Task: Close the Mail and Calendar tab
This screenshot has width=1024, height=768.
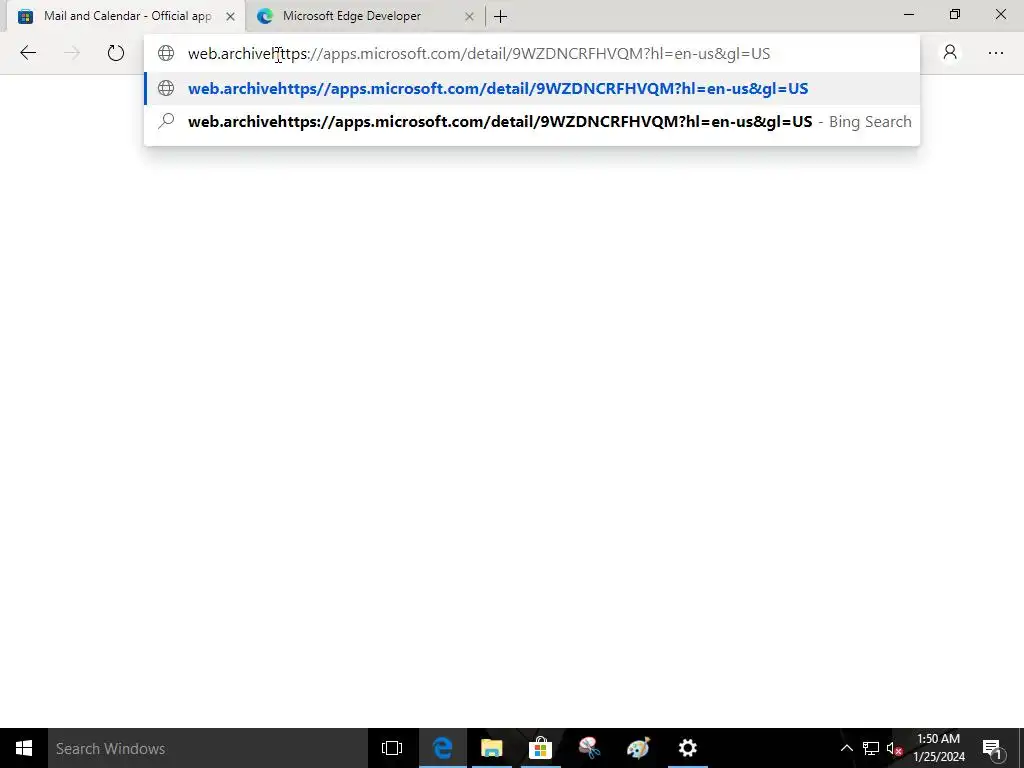Action: 230,16
